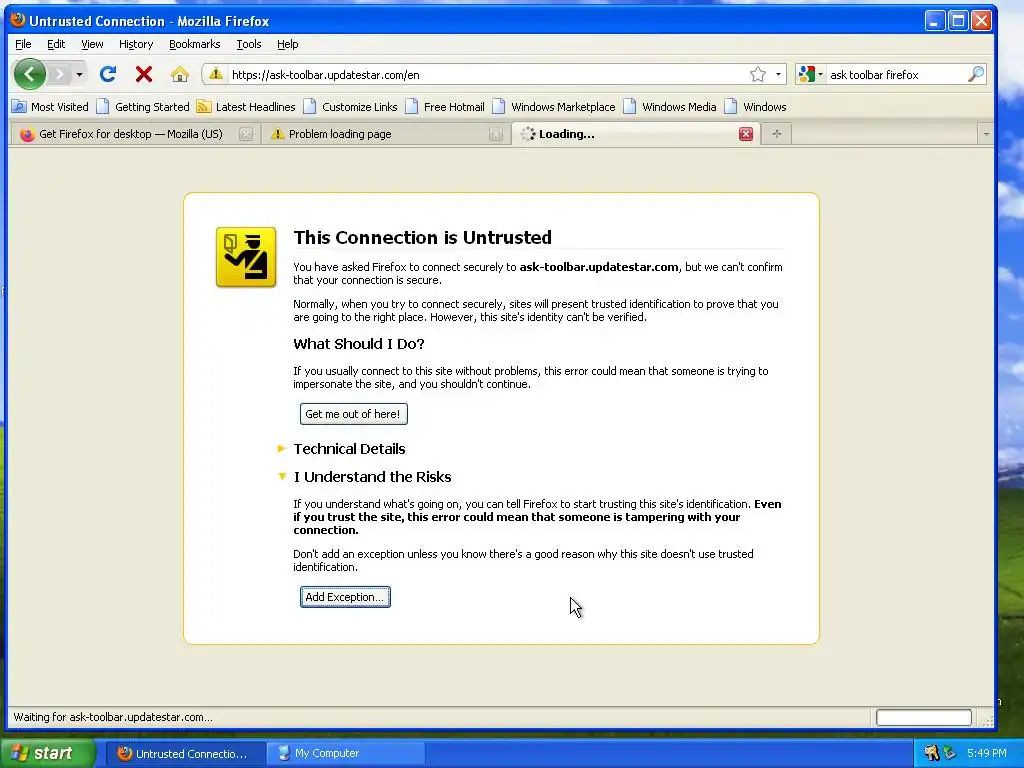Open the search engine selector dropdown
The image size is (1024, 768).
click(810, 74)
